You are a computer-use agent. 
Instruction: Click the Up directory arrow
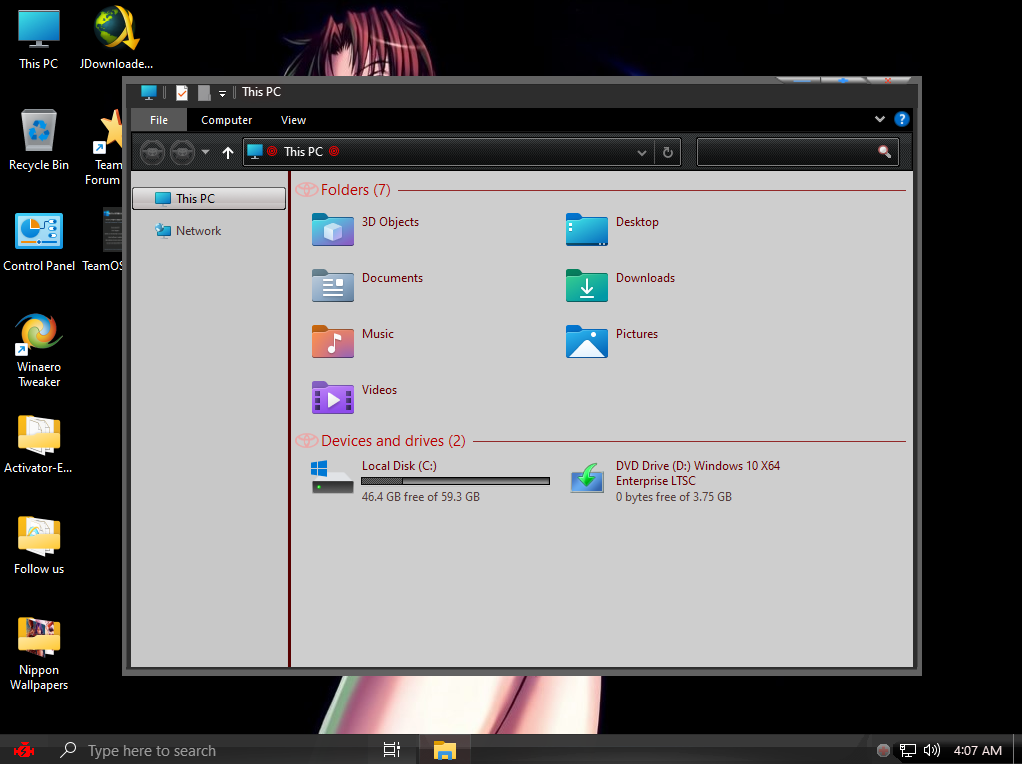228,152
